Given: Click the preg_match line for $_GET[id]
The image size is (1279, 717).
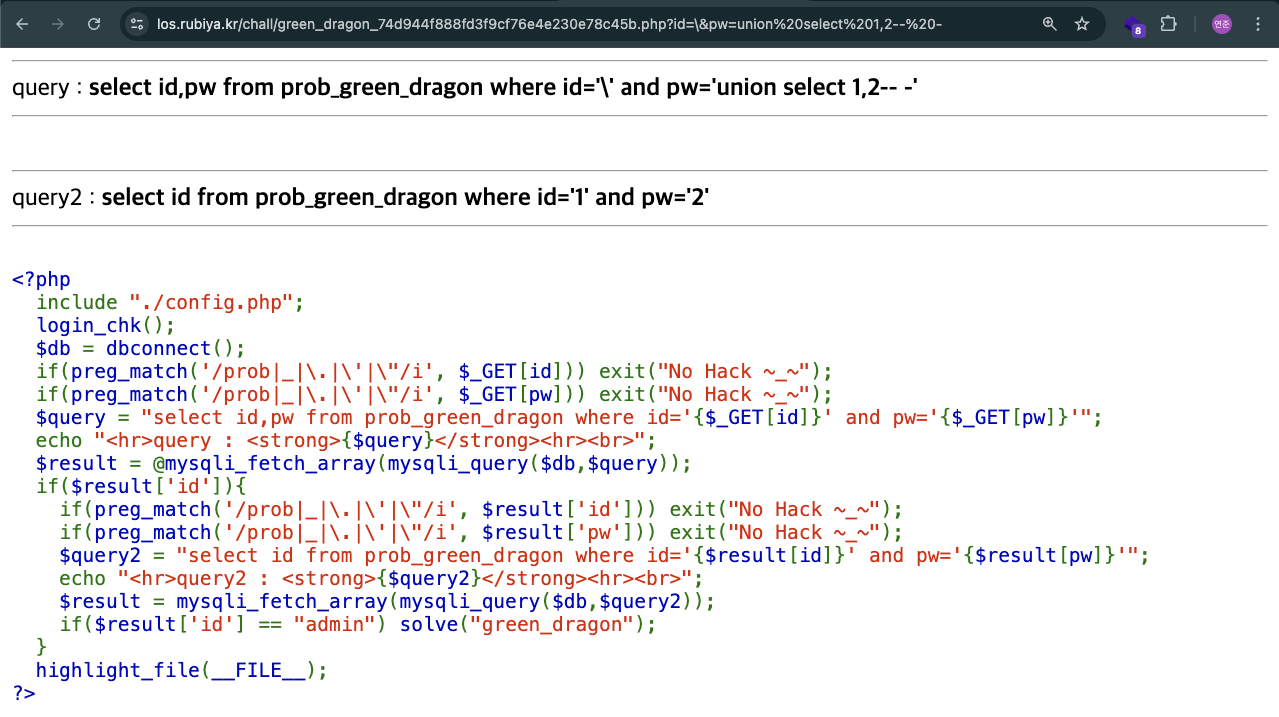Looking at the screenshot, I should click(x=434, y=372).
